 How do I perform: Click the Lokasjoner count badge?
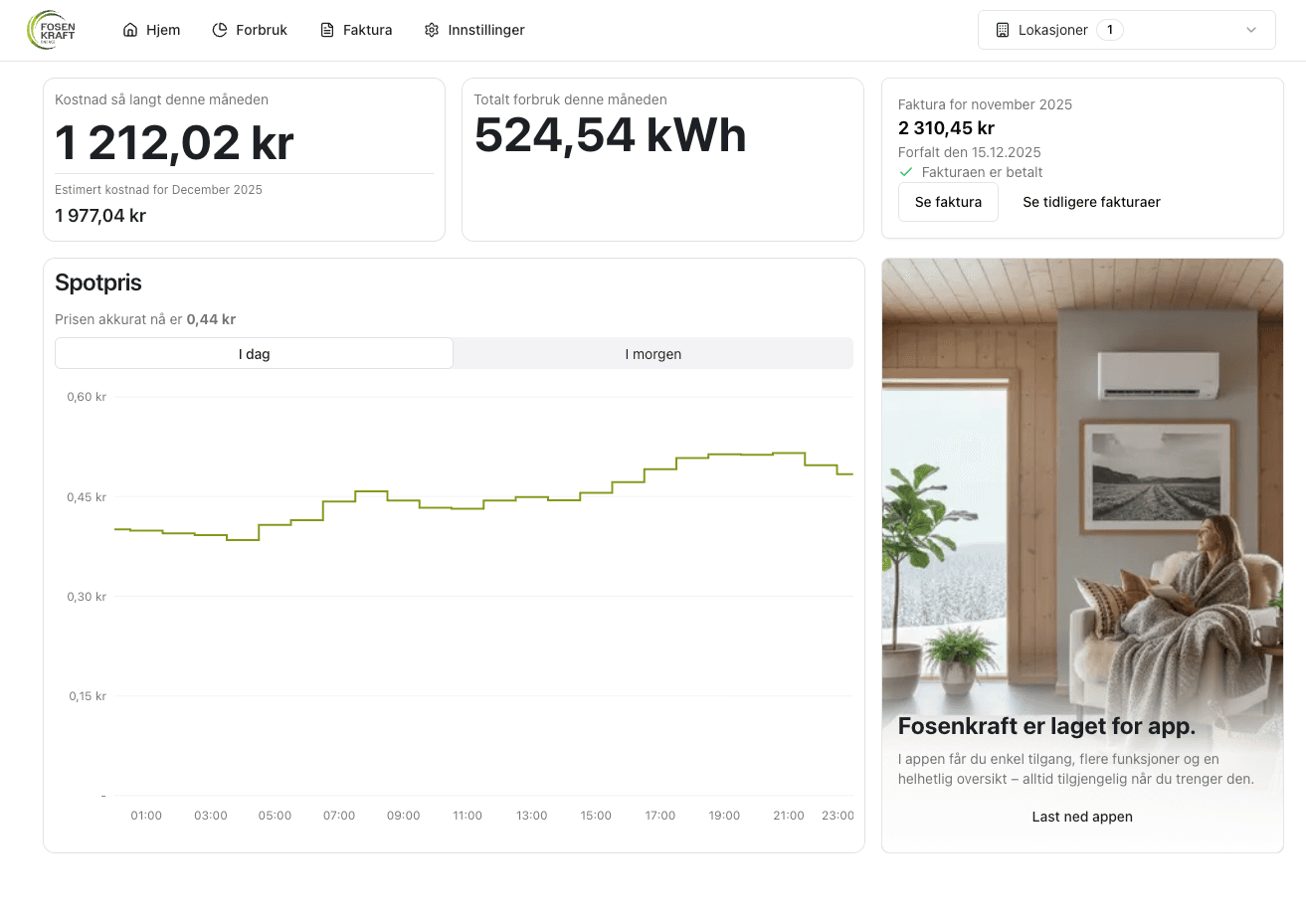(x=1110, y=30)
